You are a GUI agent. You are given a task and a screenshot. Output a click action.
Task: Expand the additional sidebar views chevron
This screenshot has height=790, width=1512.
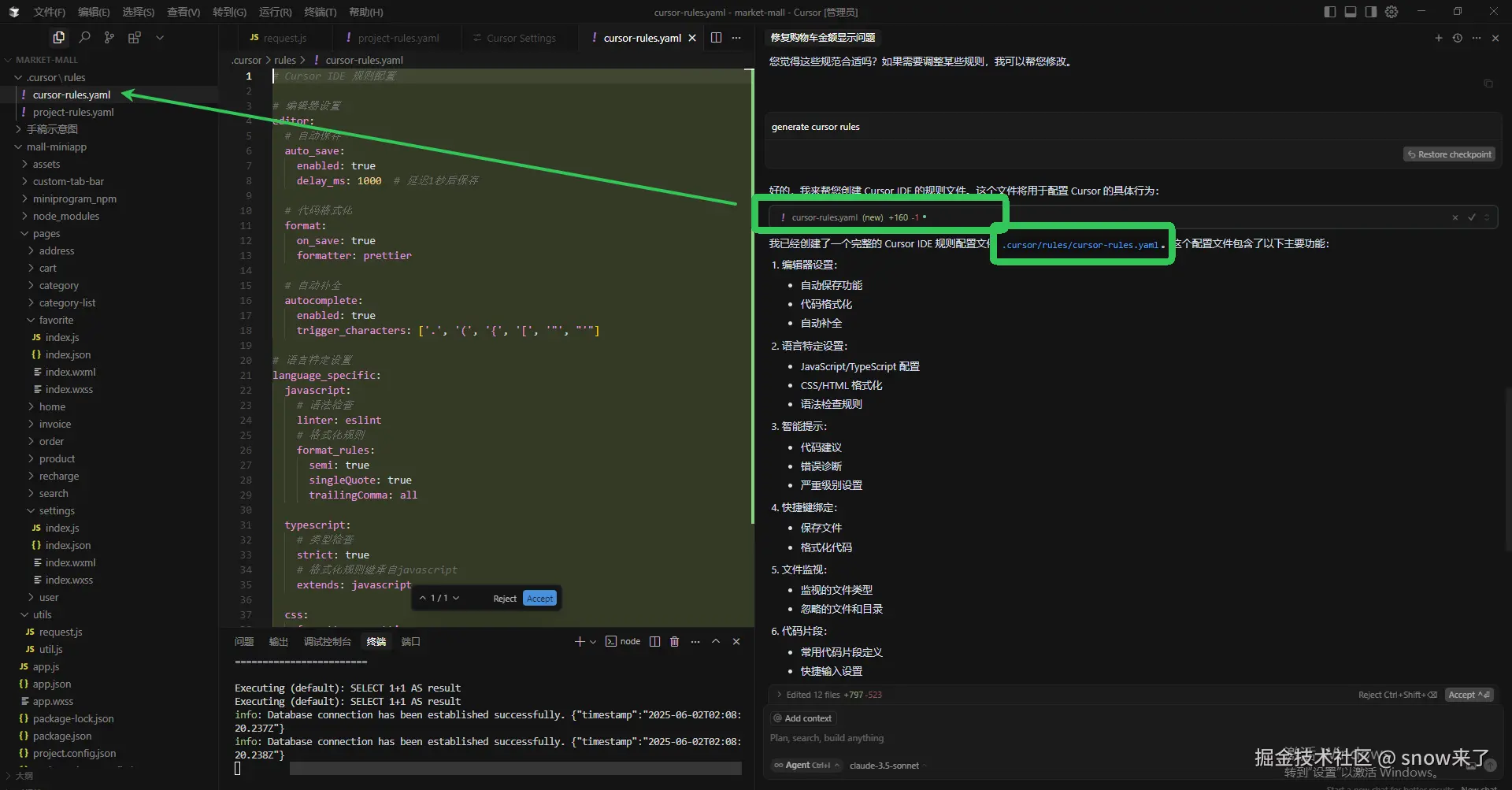click(160, 37)
